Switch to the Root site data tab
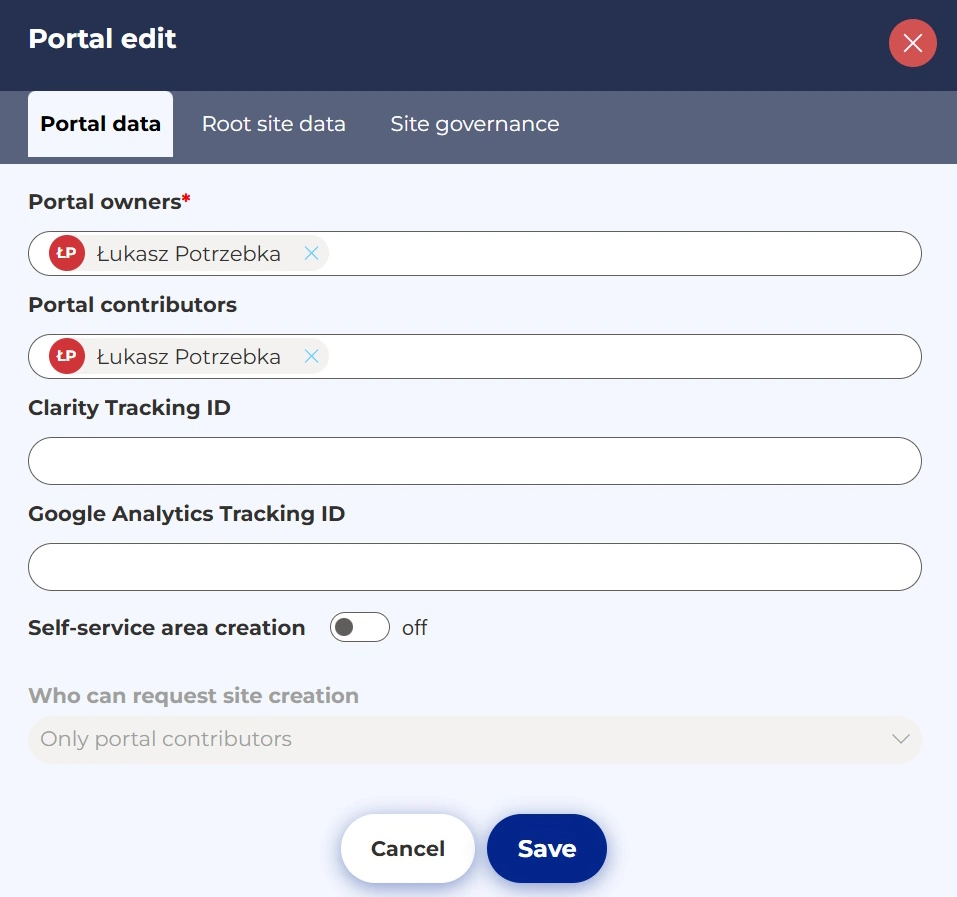The height and width of the screenshot is (897, 957). 273,124
